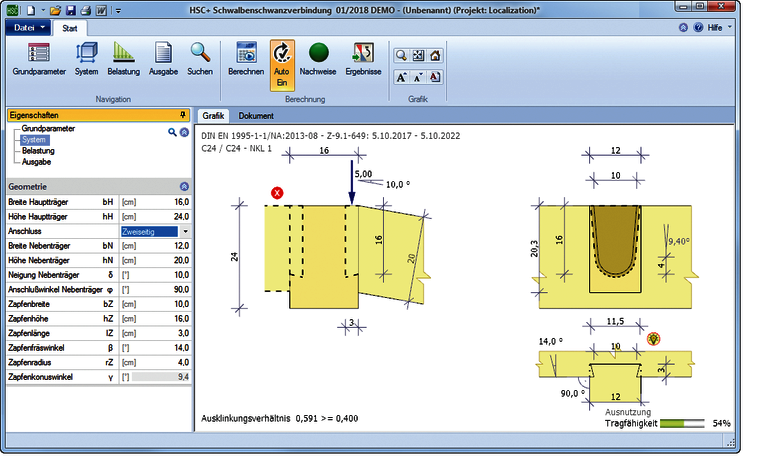Viewport: 760px width, 461px height.
Task: Collapse the Geometrie section
Action: tap(184, 187)
